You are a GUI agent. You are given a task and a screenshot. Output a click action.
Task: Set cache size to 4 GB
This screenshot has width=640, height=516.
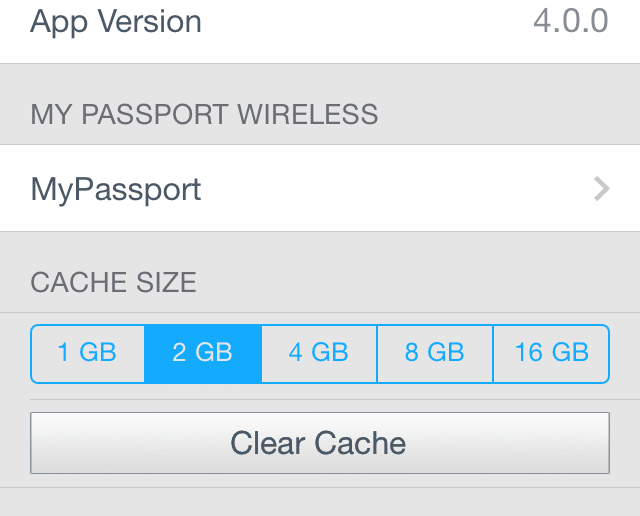tap(319, 354)
